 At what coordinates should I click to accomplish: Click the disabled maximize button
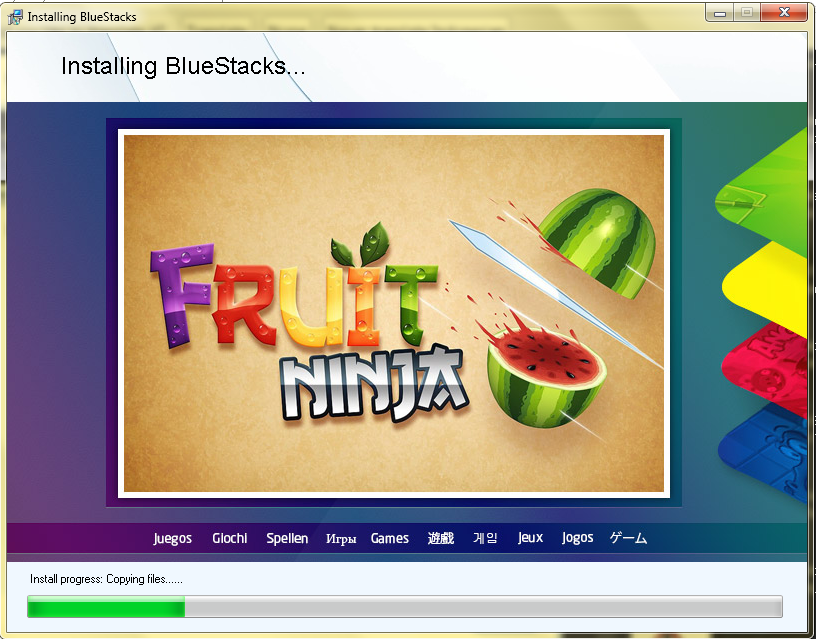point(747,13)
